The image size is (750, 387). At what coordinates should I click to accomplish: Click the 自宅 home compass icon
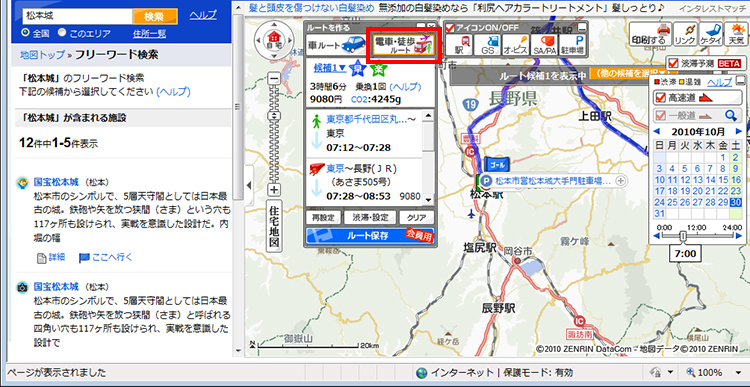pos(274,37)
